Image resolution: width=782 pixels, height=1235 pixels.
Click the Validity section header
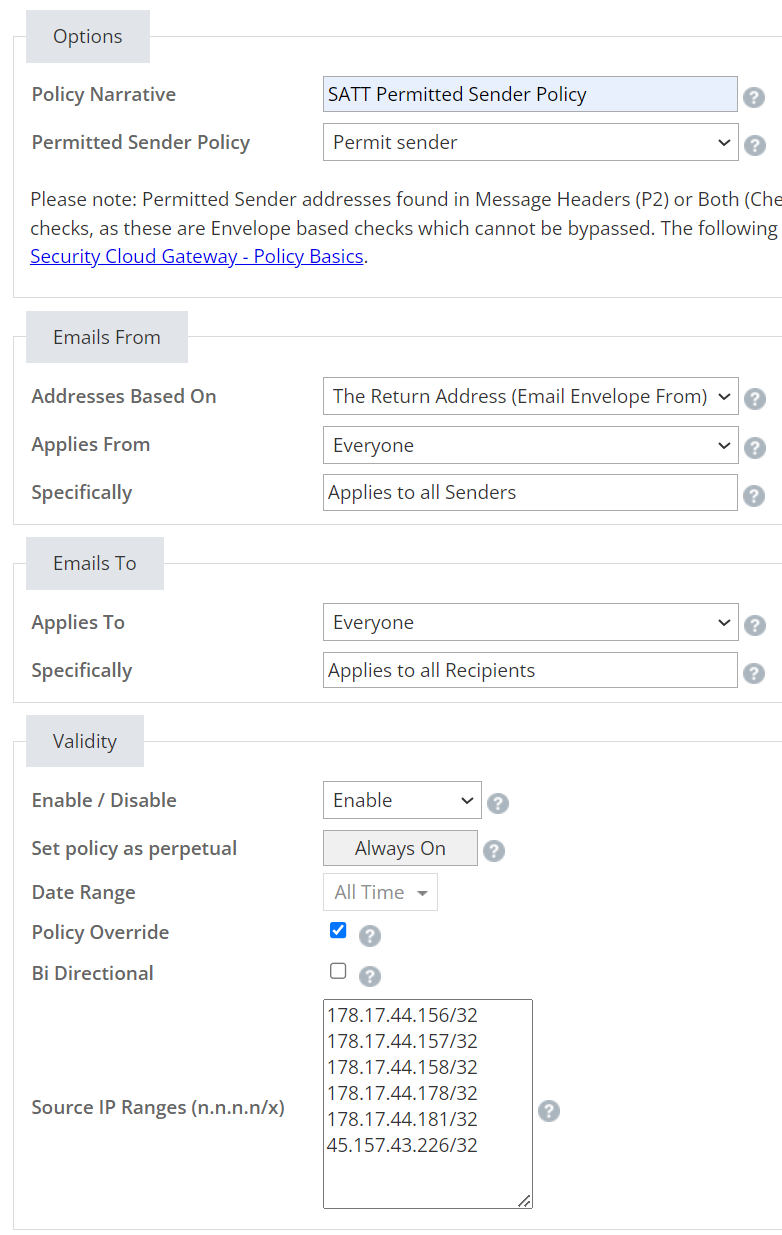pyautogui.click(x=85, y=741)
